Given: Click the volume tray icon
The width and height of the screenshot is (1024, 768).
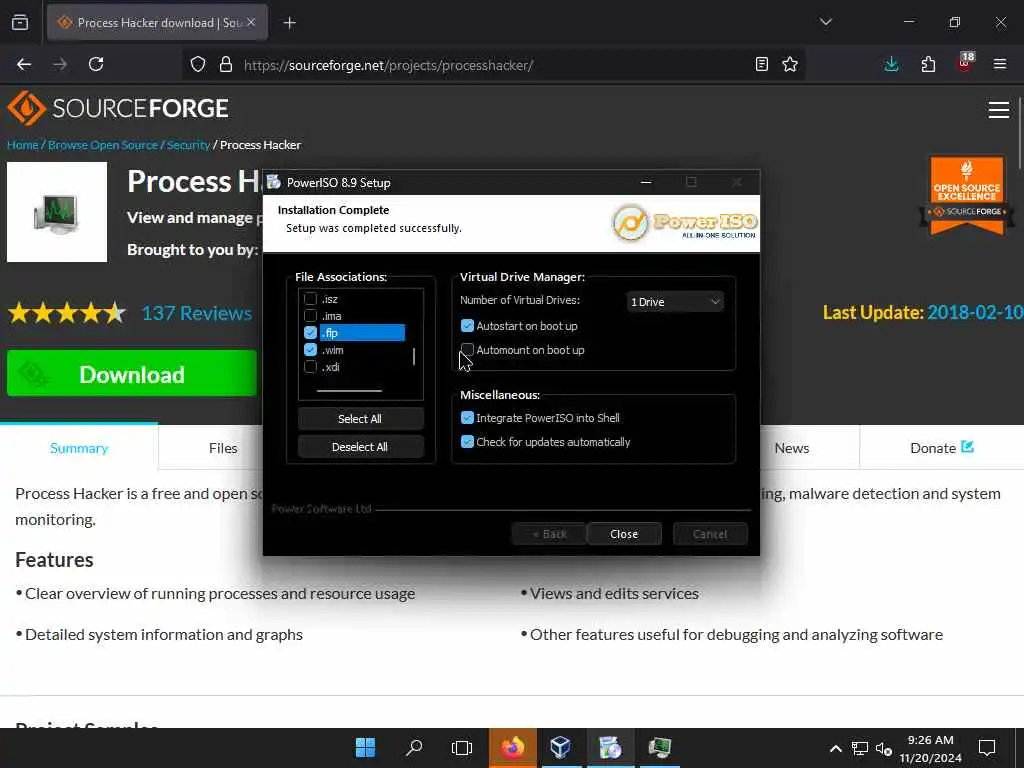Looking at the screenshot, I should coord(884,748).
